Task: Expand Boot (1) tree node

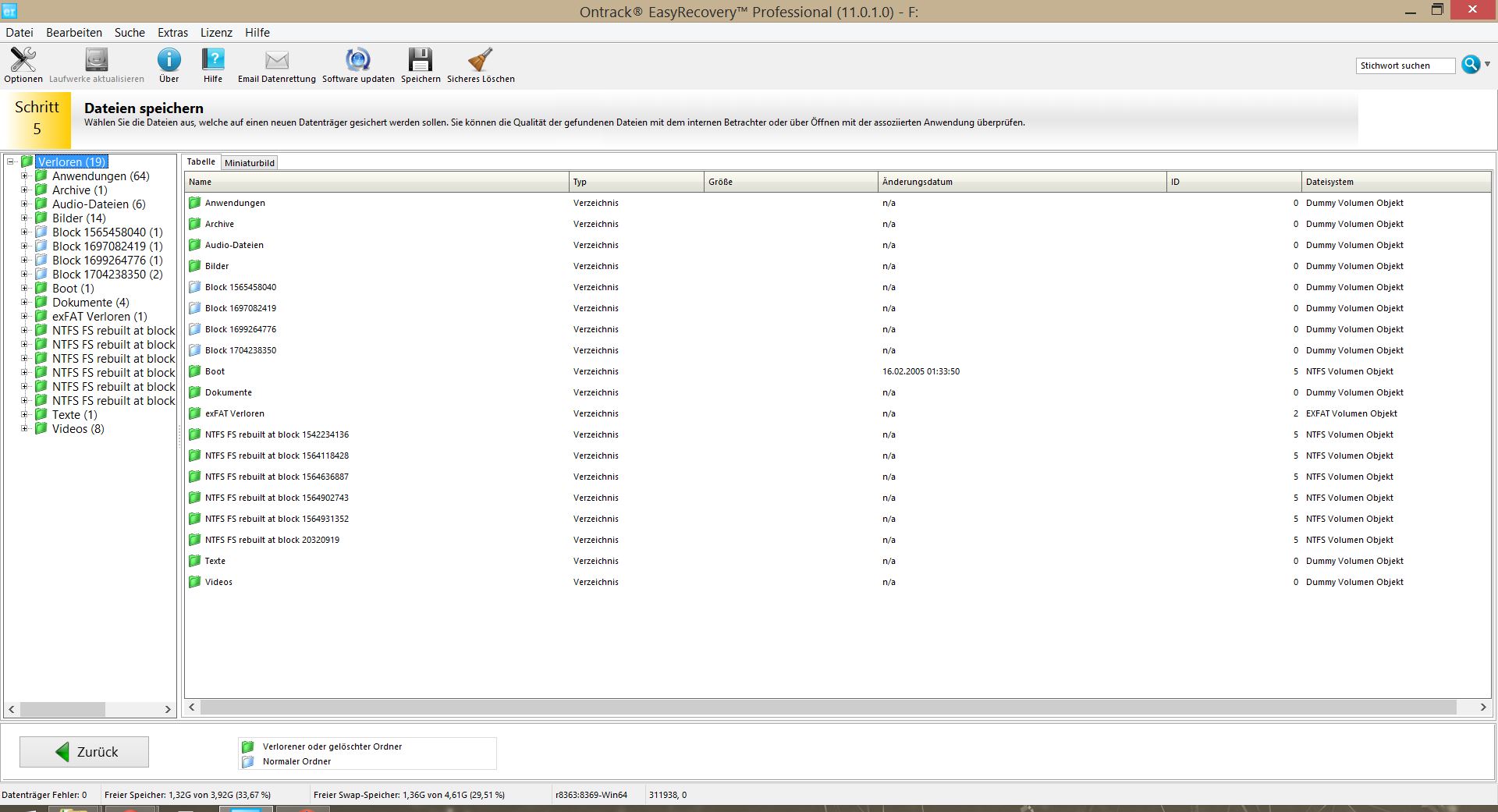Action: pyautogui.click(x=24, y=289)
